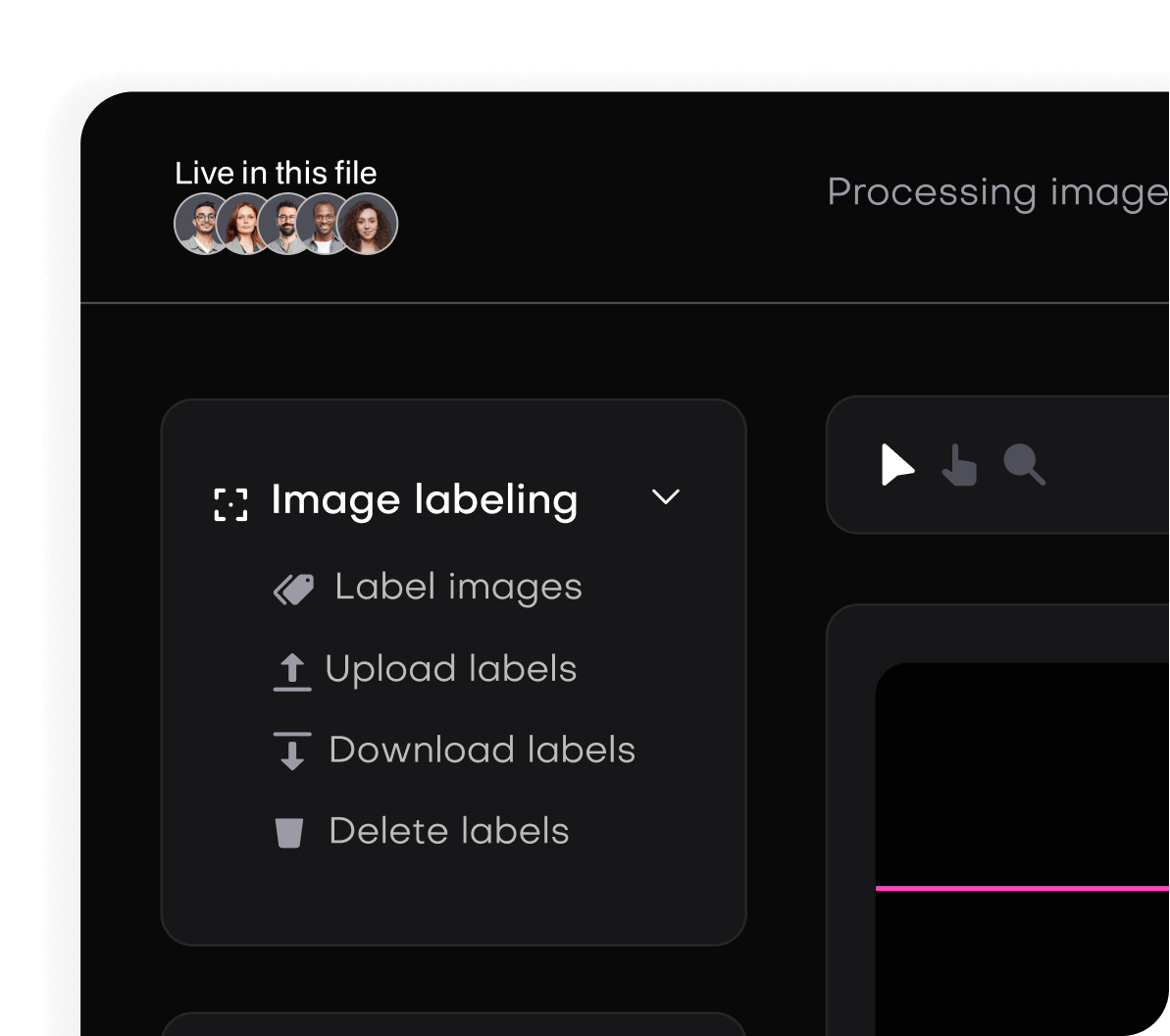This screenshot has width=1170, height=1036.
Task: Select Download labels
Action: (x=482, y=750)
